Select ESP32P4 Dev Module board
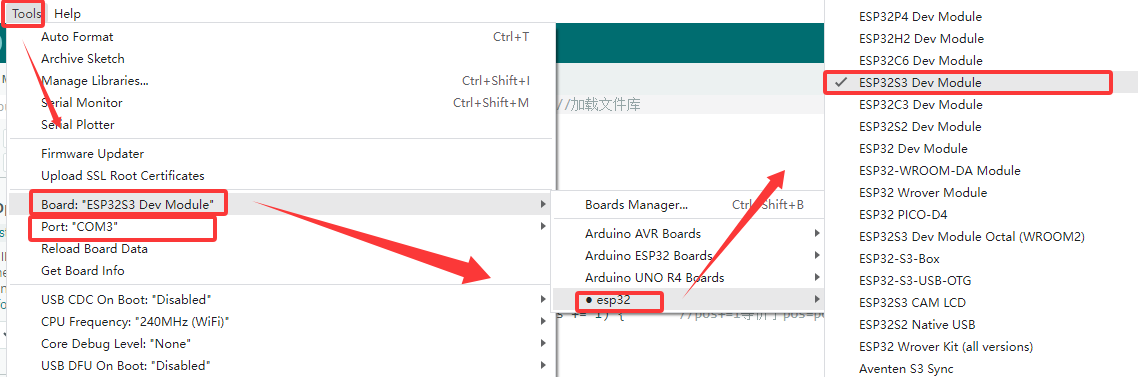Image resolution: width=1140 pixels, height=377 pixels. 982,17
